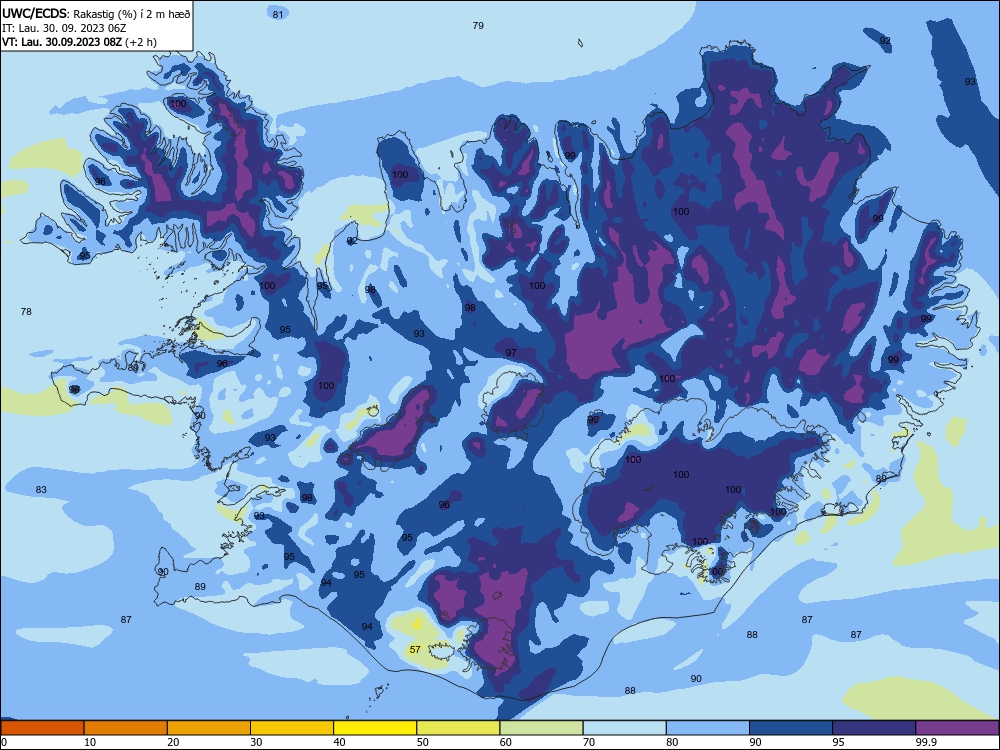Select the dark indigo 95–99.9 legend swatch
1000x750 pixels.
coord(874,728)
